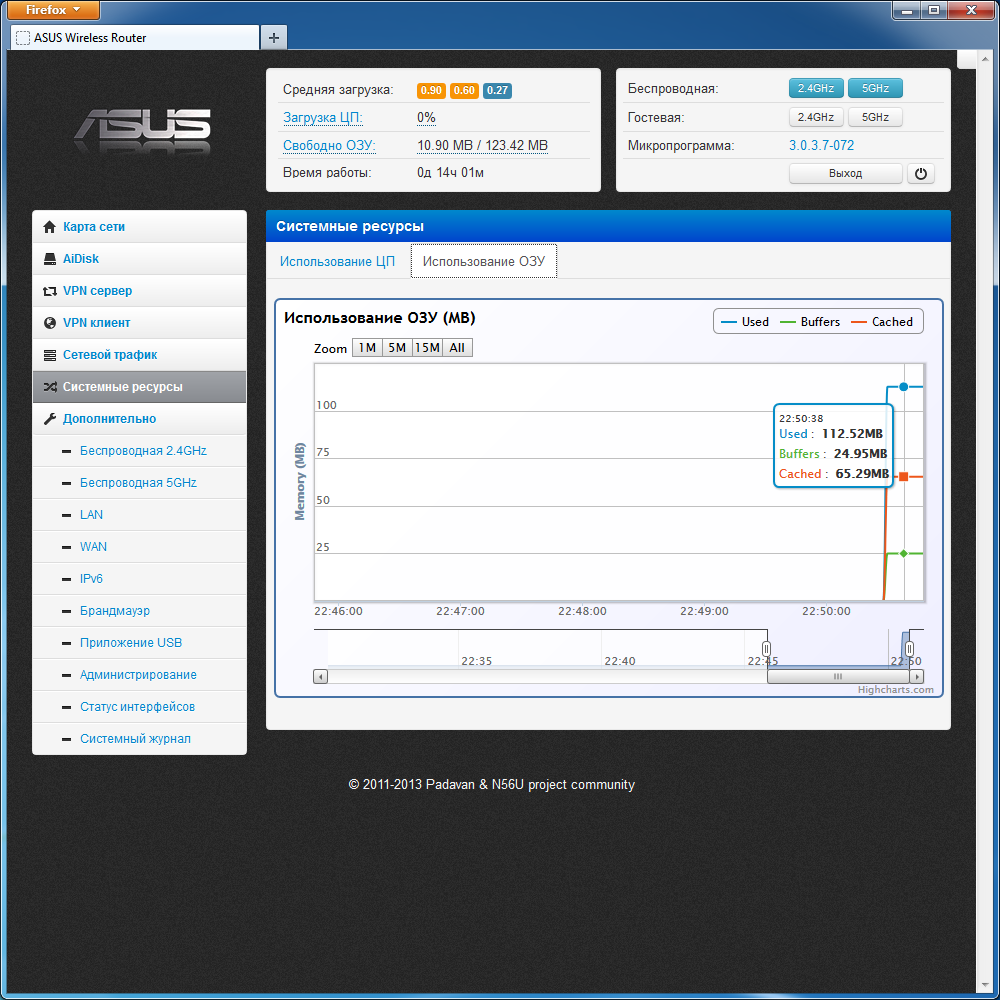Click the navigator scrollbar right arrow
1000x1000 pixels.
pos(916,677)
